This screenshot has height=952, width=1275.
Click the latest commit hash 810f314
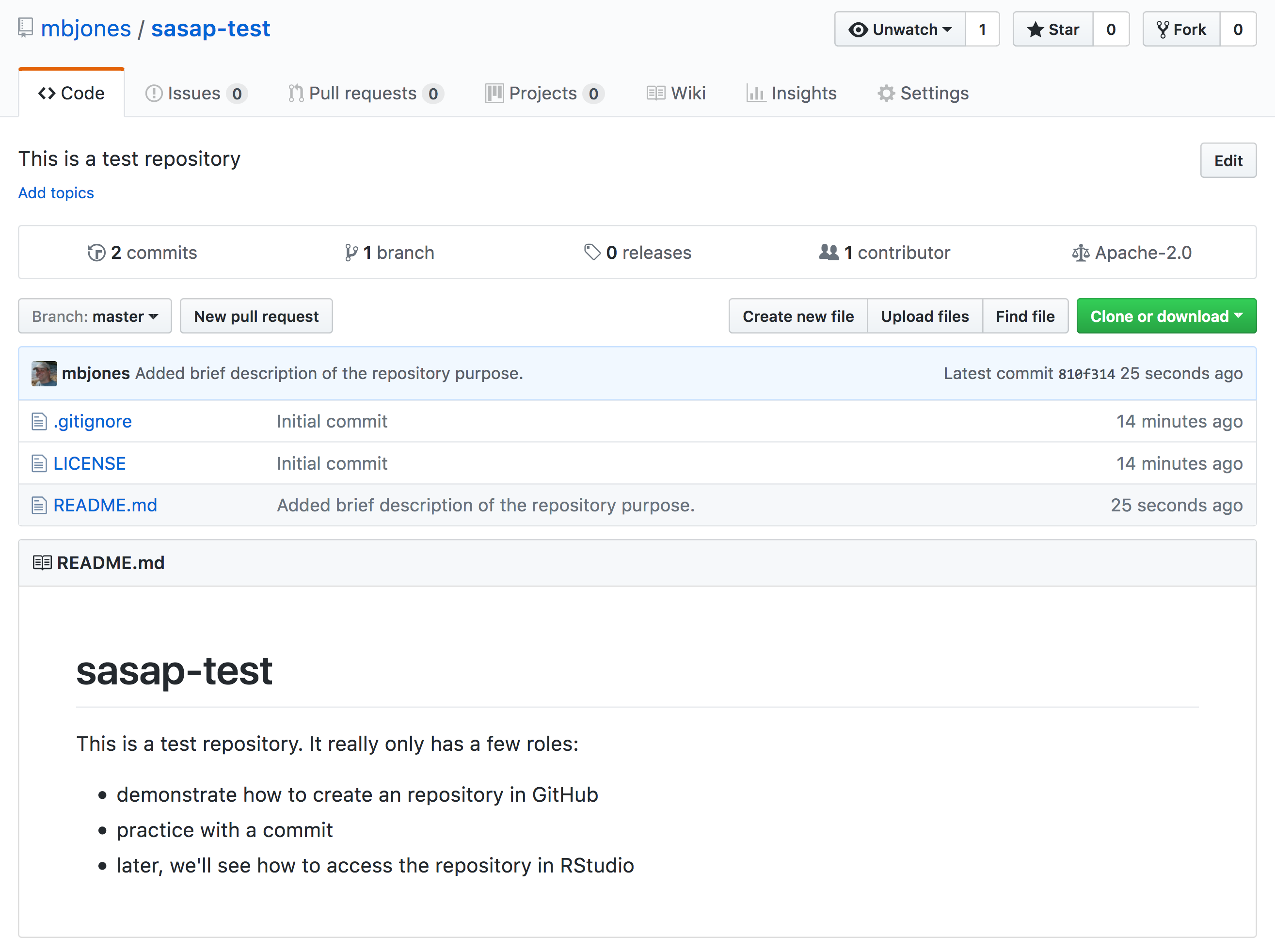click(1086, 374)
